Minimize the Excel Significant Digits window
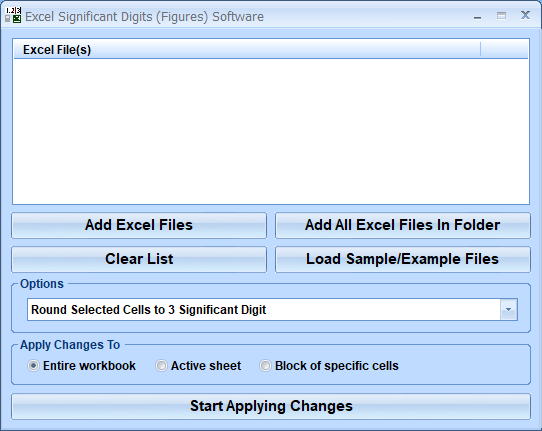The width and height of the screenshot is (542, 431). coord(478,16)
